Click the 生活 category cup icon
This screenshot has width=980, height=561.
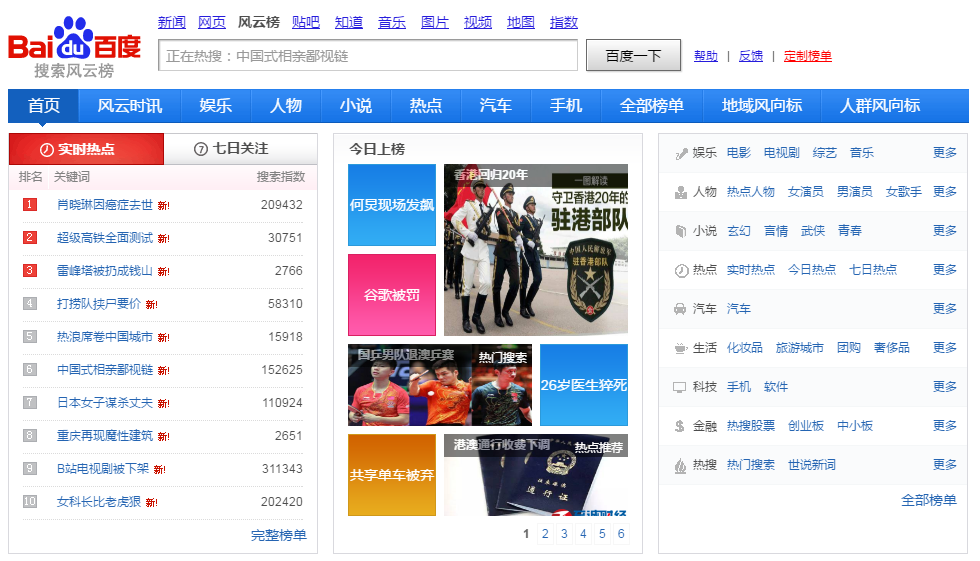click(x=681, y=348)
